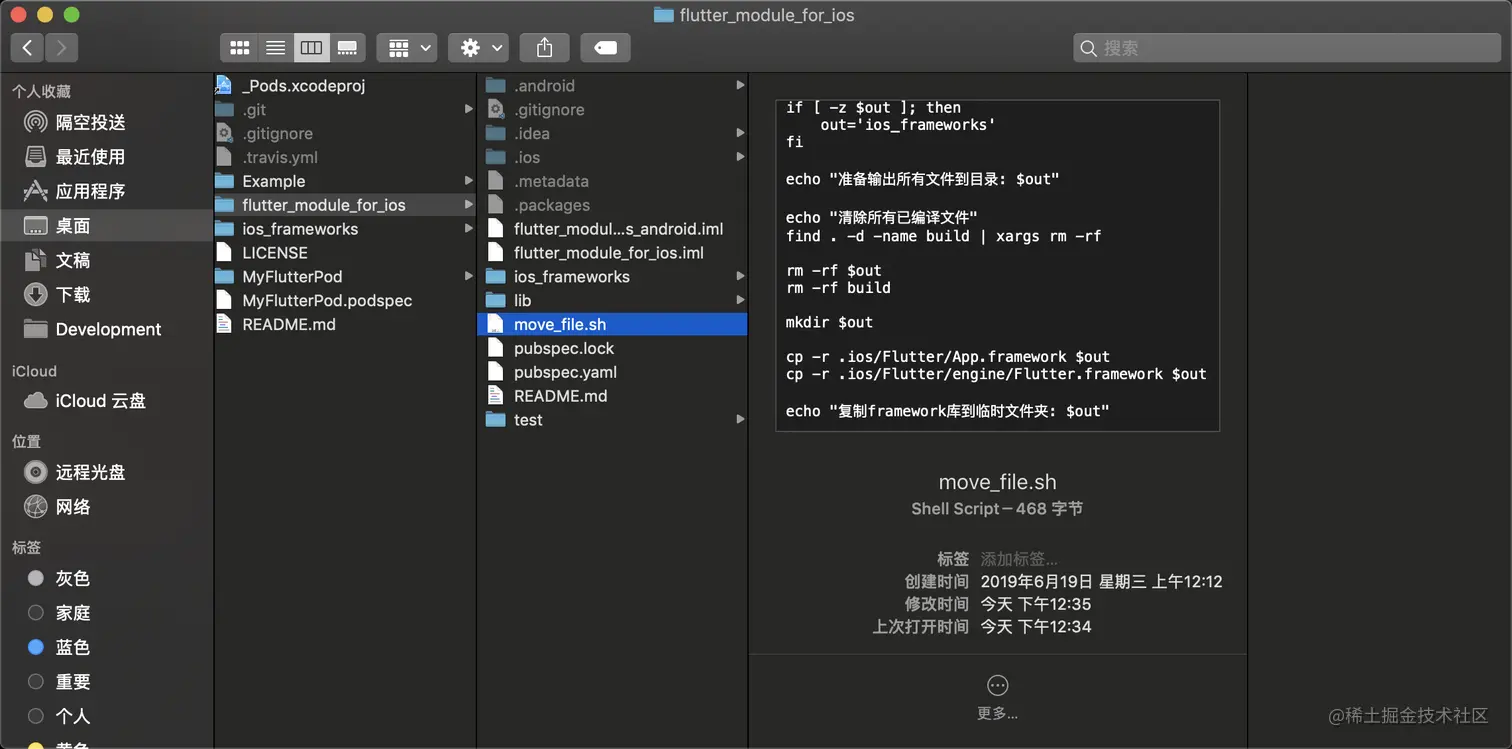The width and height of the screenshot is (1512, 749).
Task: Go forward to next folder
Action: click(61, 47)
